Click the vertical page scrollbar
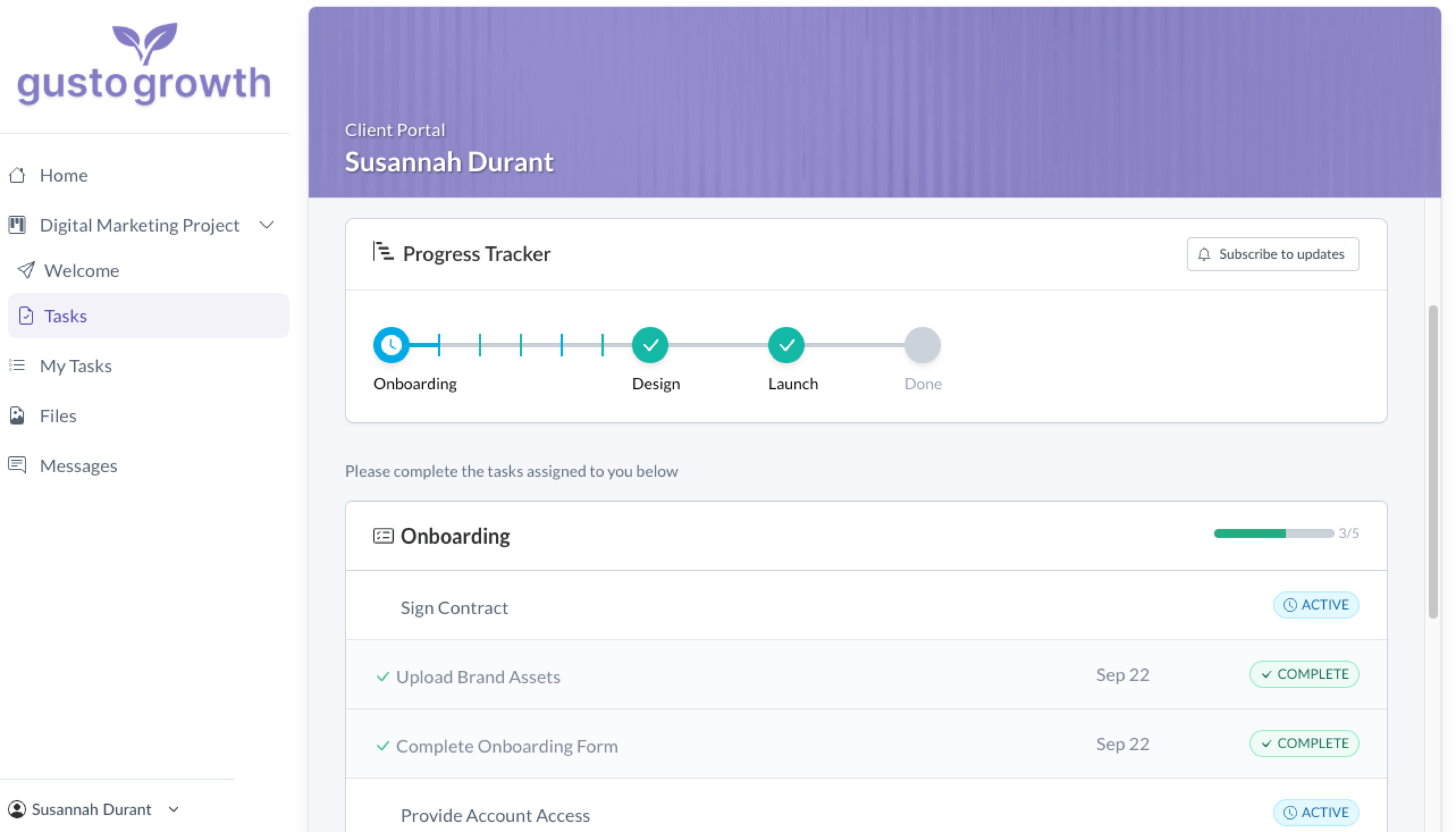1456x832 pixels. click(x=1432, y=461)
